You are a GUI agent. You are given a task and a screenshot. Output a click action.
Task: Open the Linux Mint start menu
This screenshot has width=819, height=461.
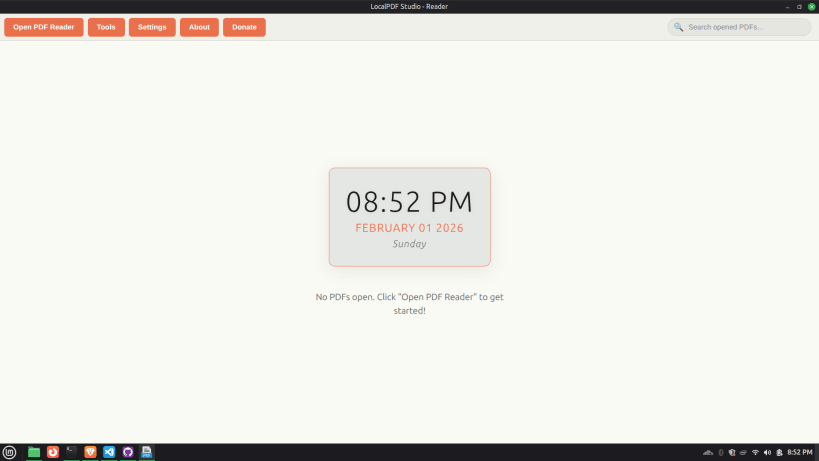coord(9,452)
